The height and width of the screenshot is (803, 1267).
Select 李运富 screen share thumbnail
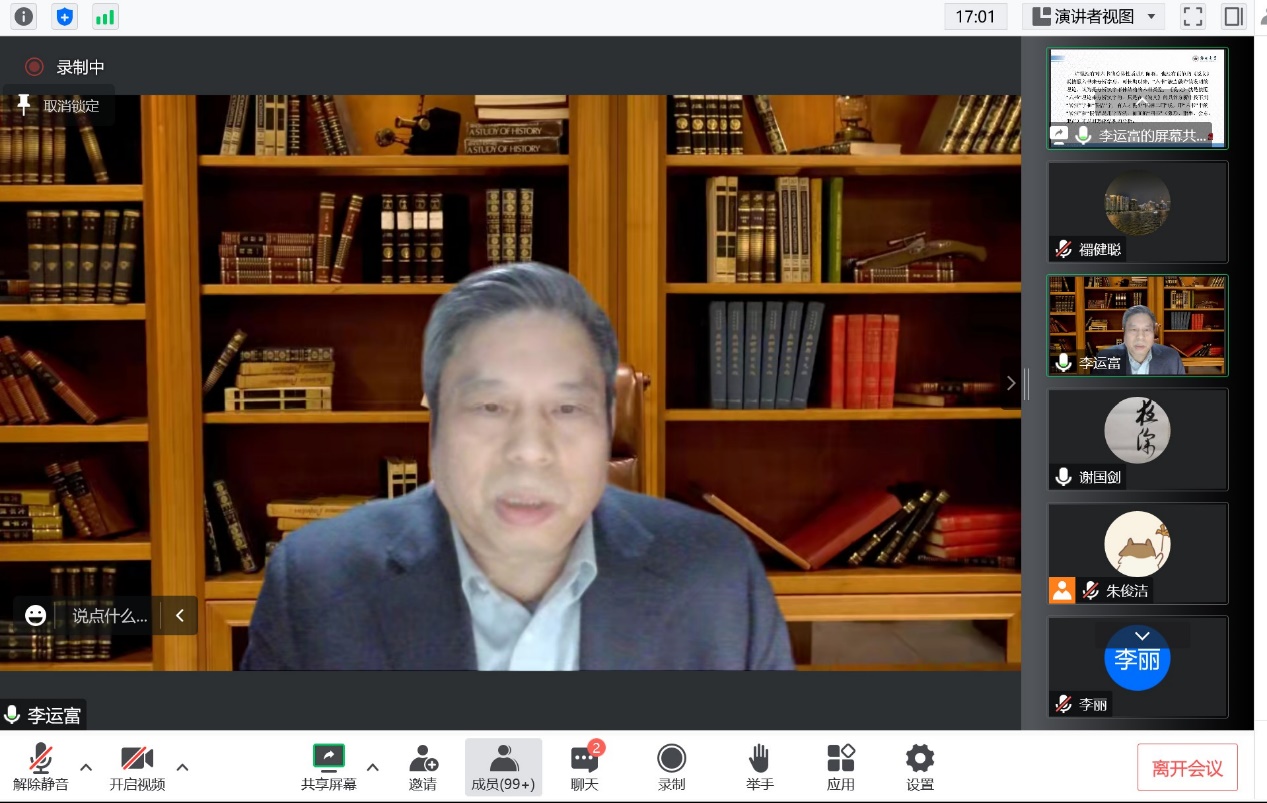point(1137,98)
